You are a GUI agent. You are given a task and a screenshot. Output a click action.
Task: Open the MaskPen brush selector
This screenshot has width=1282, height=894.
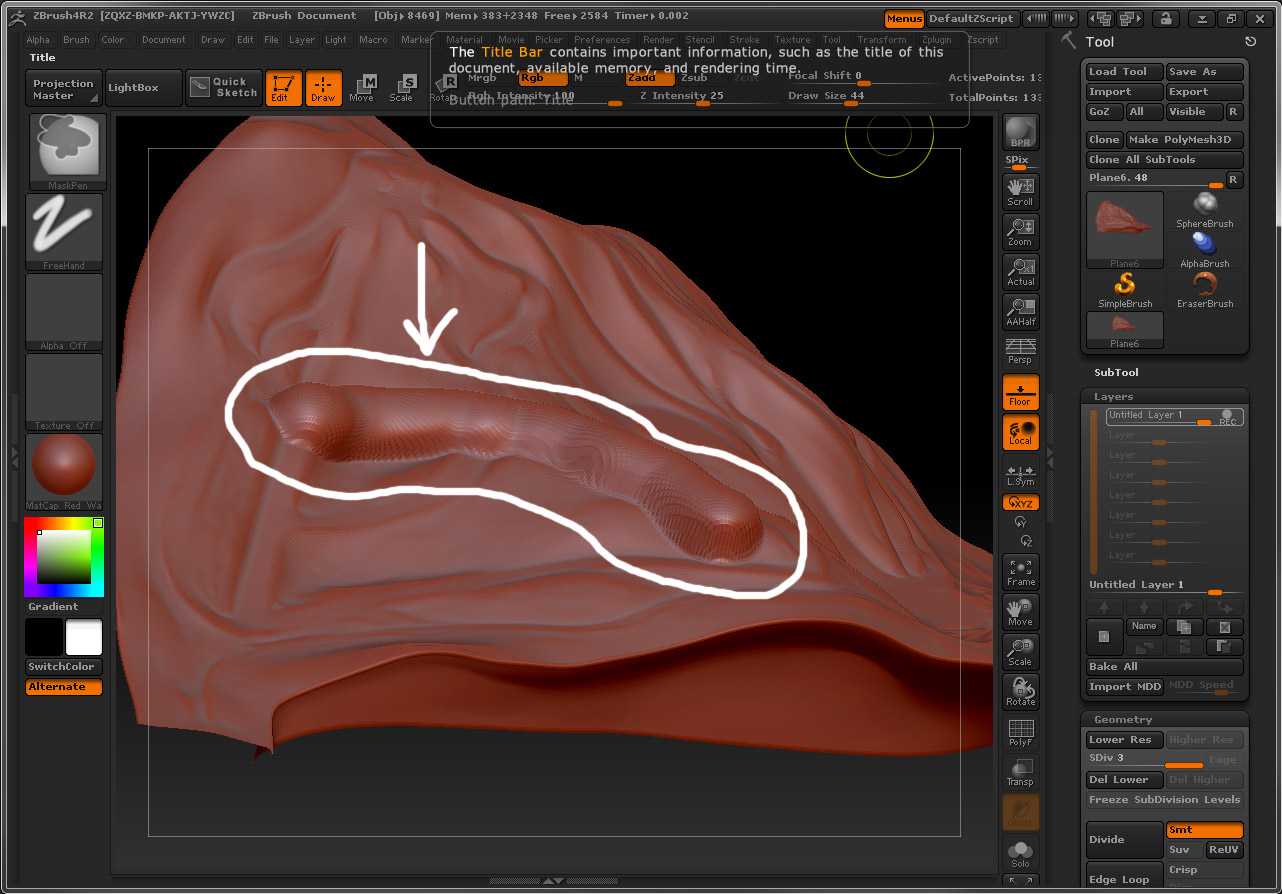click(65, 151)
